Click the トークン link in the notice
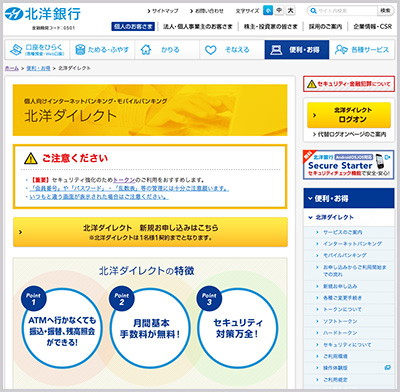 click(x=124, y=180)
